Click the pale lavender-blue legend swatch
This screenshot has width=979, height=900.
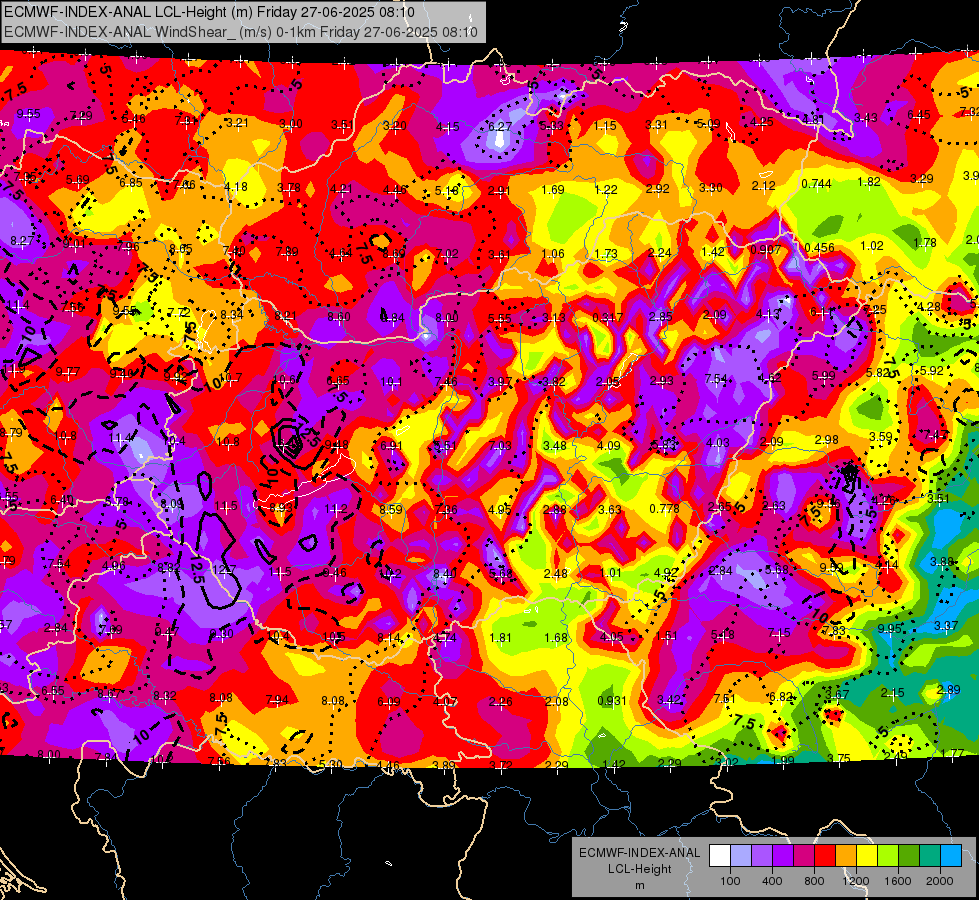pos(741,856)
